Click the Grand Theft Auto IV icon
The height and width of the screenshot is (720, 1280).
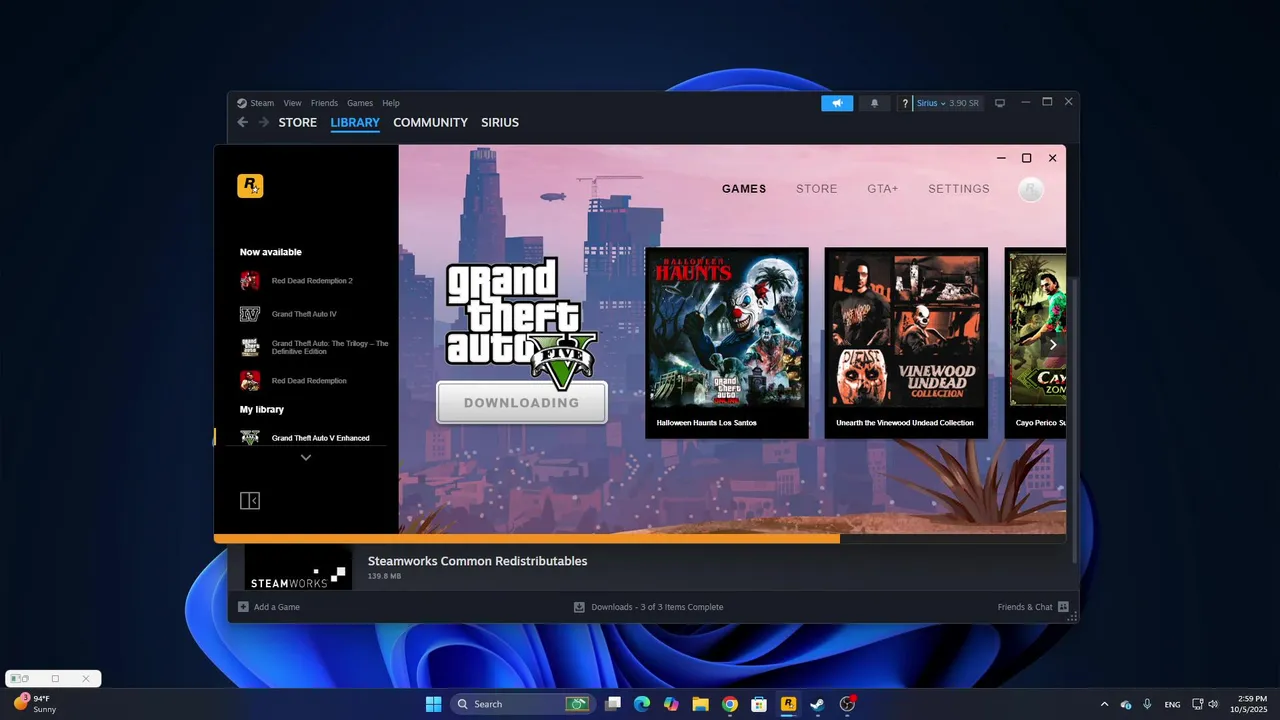tap(250, 314)
